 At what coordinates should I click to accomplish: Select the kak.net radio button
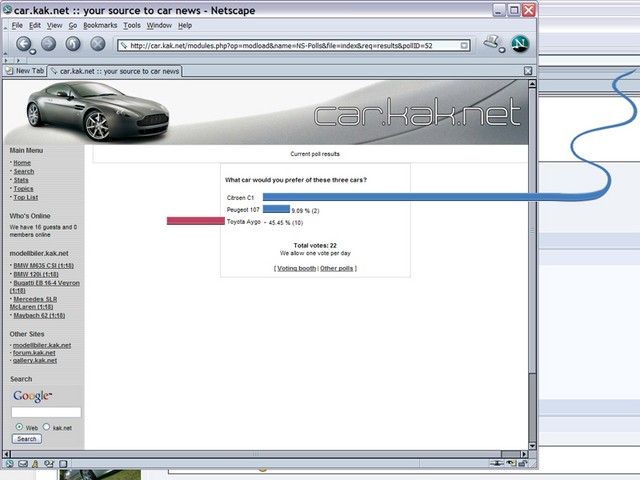pyautogui.click(x=47, y=427)
